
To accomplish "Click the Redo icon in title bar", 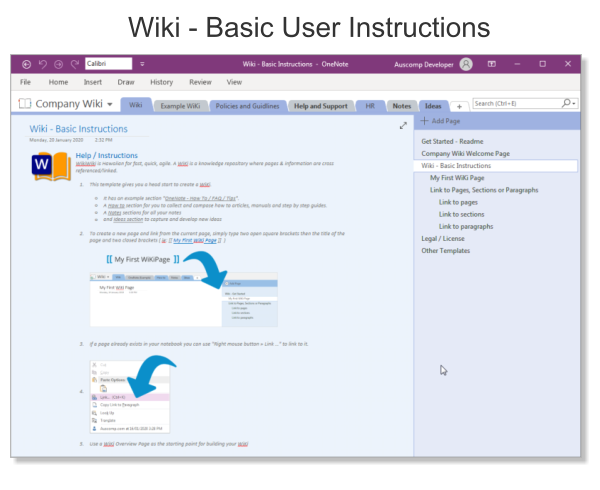I will [x=75, y=64].
